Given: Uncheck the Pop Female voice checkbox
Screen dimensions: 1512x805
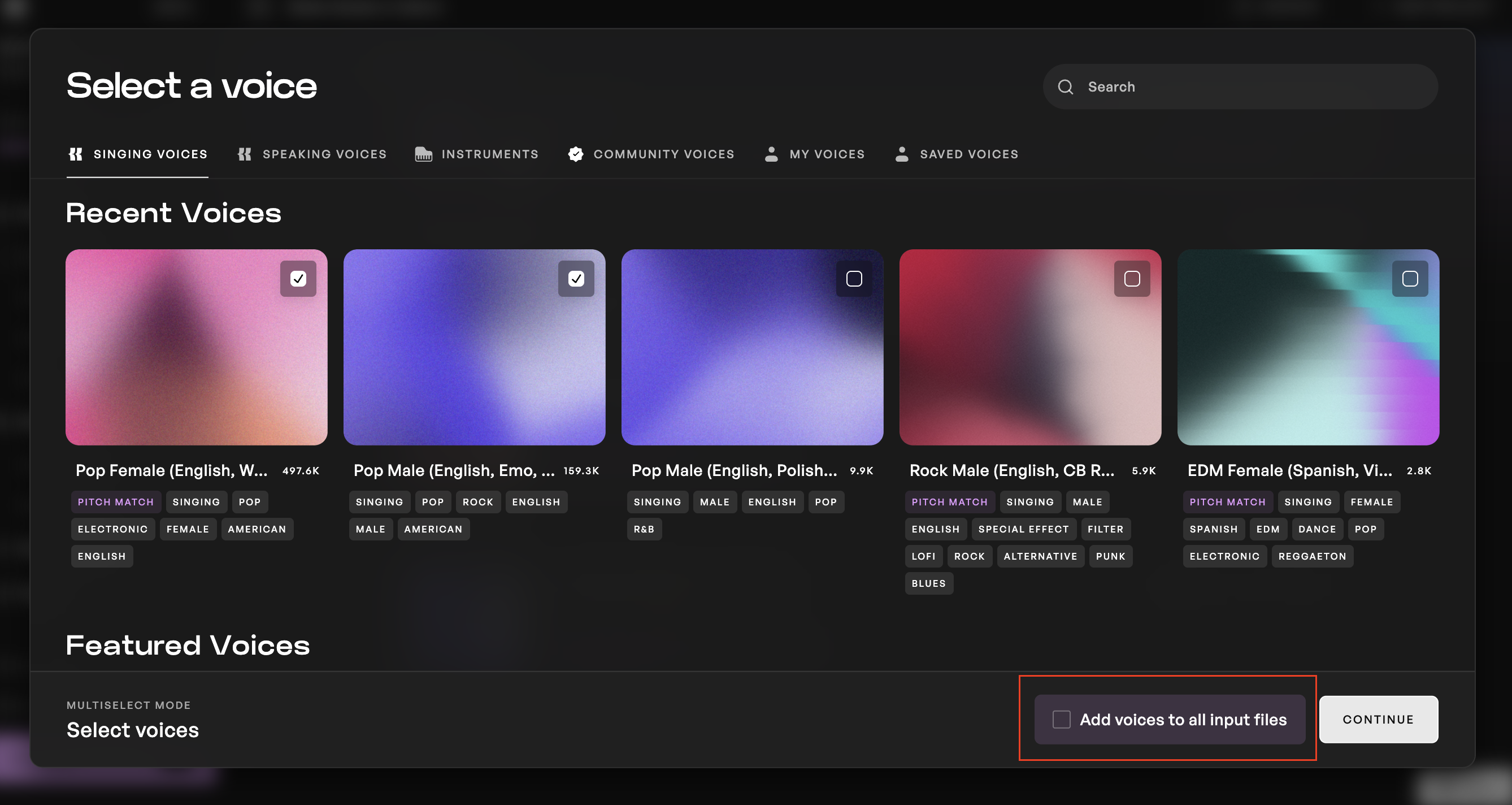Looking at the screenshot, I should pyautogui.click(x=298, y=278).
